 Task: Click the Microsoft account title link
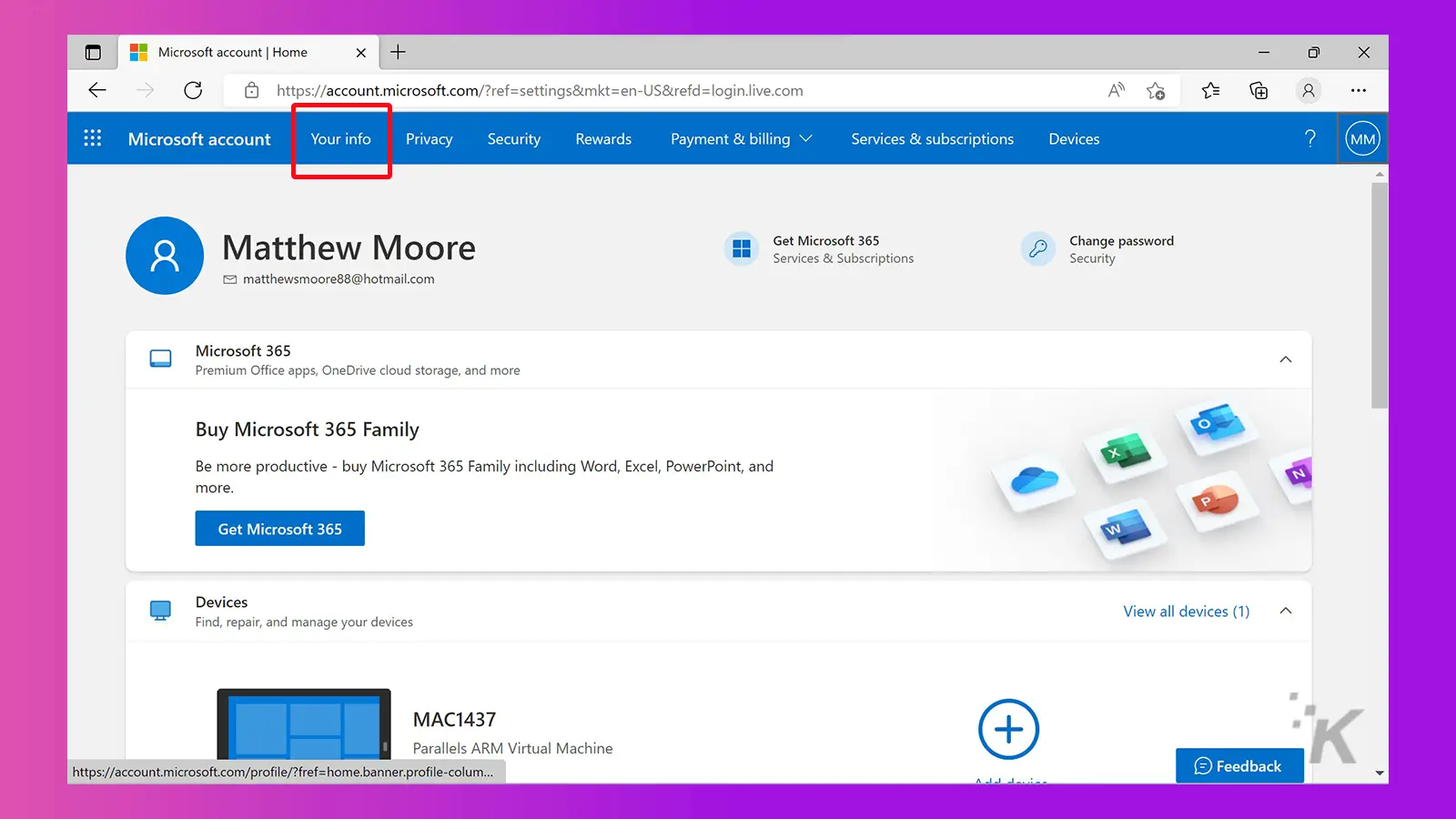pos(199,139)
